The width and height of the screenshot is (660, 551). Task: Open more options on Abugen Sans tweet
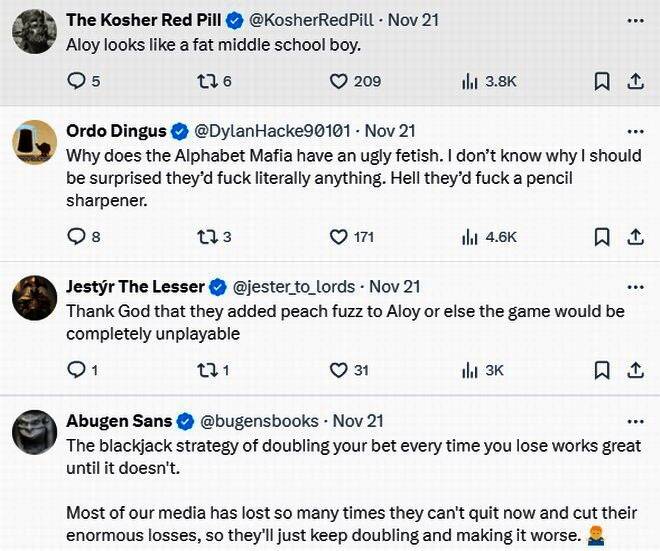point(635,421)
